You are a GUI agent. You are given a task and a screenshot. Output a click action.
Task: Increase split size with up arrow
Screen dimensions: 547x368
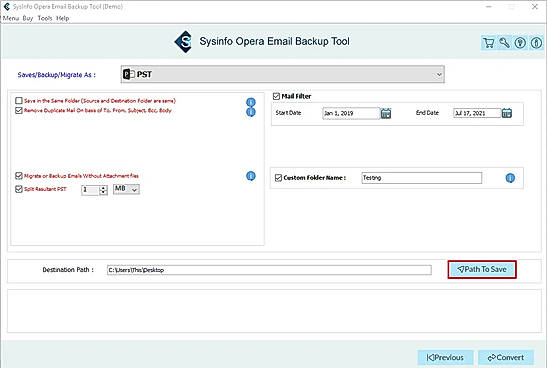click(103, 188)
